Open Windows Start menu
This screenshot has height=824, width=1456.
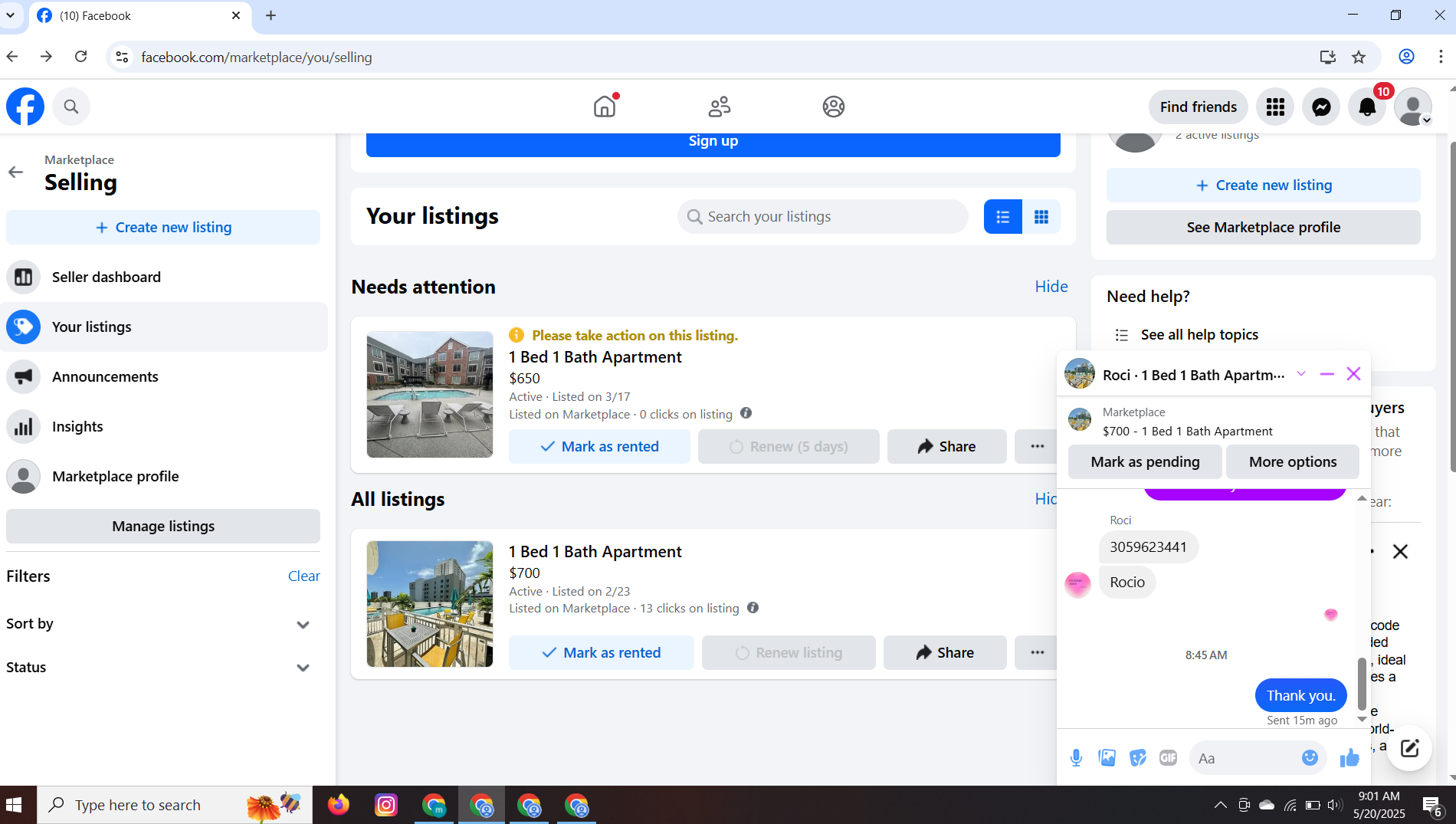click(15, 805)
